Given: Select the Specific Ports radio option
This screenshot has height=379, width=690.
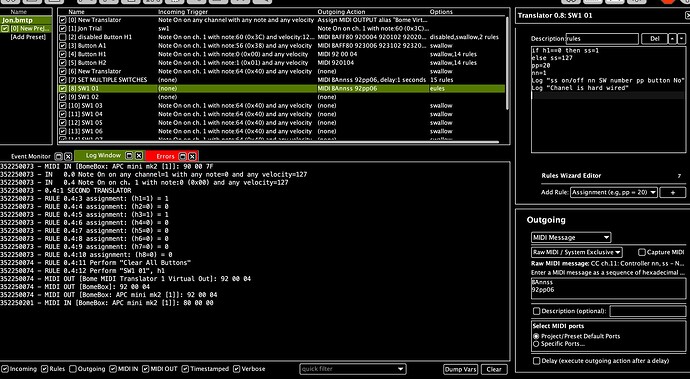Looking at the screenshot, I should pyautogui.click(x=536, y=344).
